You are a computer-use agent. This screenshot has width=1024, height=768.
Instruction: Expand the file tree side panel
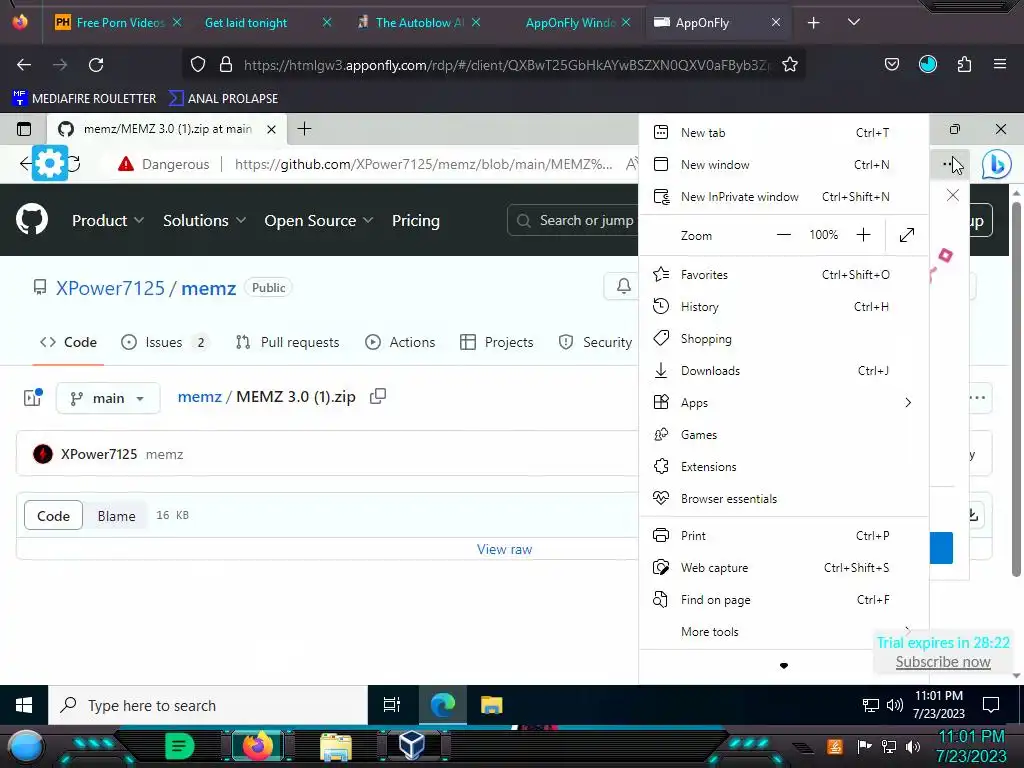(x=33, y=398)
